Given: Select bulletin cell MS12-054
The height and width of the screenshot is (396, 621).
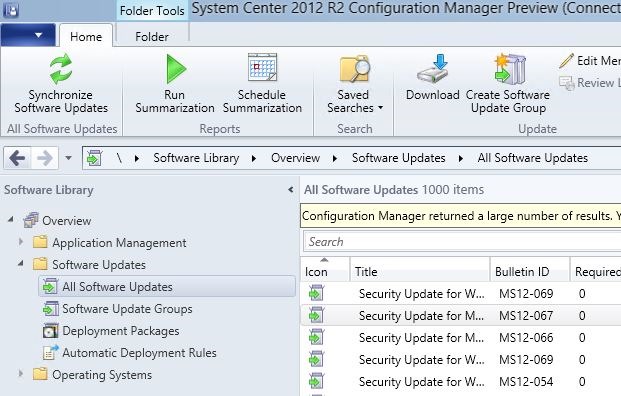Looking at the screenshot, I should point(526,382).
